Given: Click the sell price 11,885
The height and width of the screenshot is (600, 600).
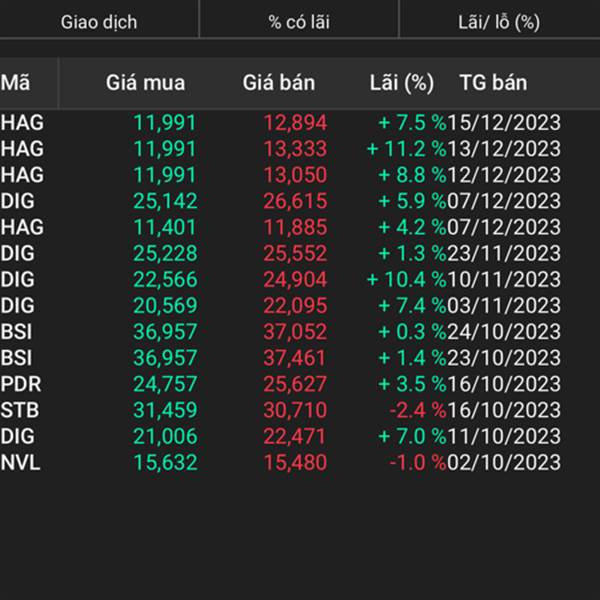Looking at the screenshot, I should (295, 227).
